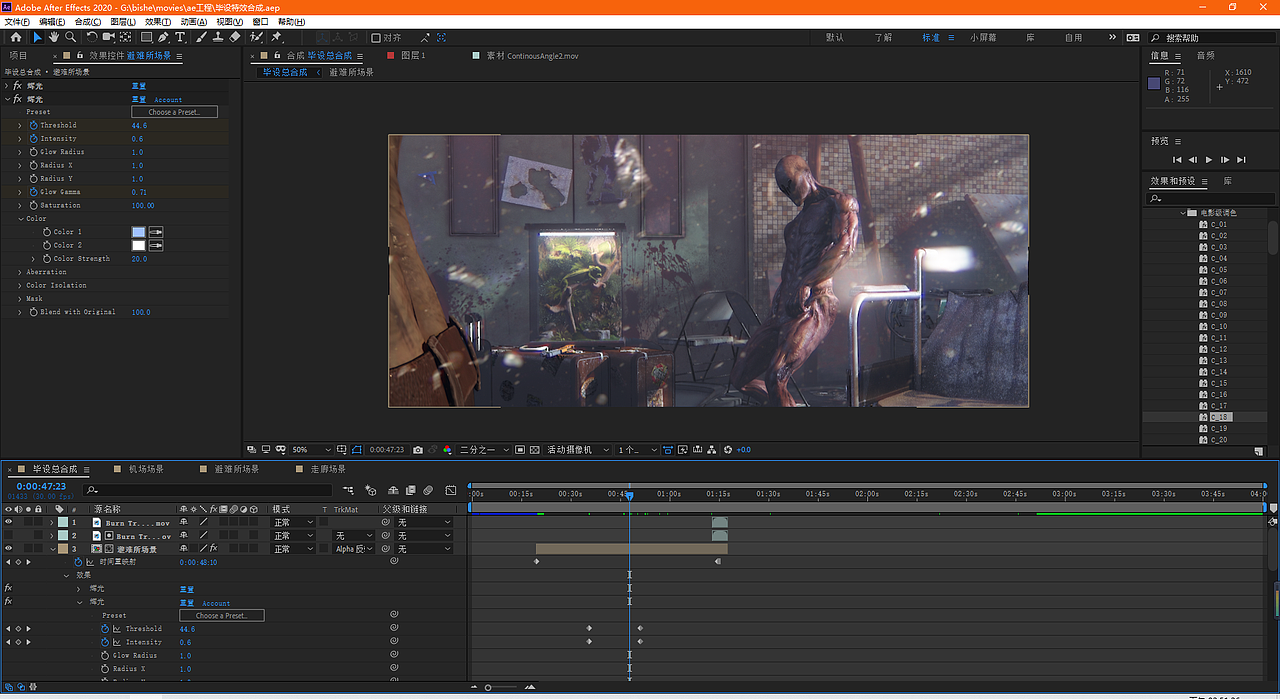Viewport: 1280px width, 699px height.
Task: Open the 50% magnification dropdown
Action: point(313,450)
